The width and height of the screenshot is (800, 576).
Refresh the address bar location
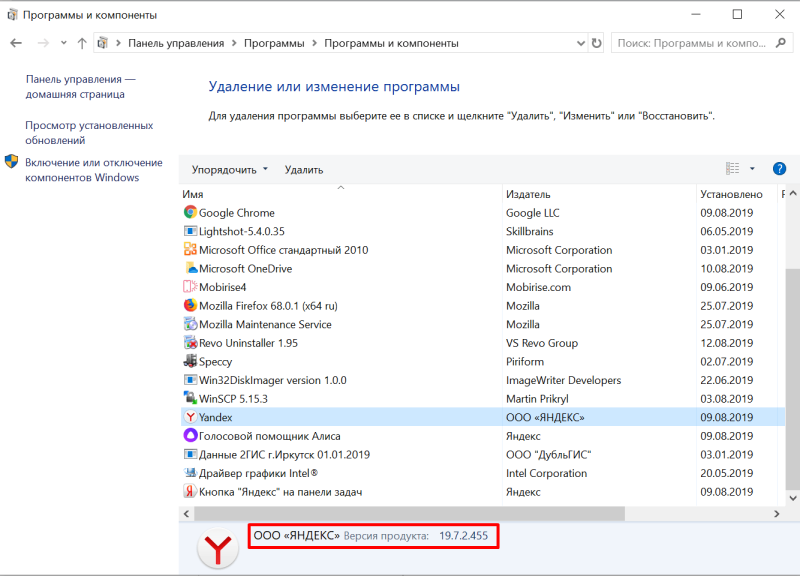(596, 43)
